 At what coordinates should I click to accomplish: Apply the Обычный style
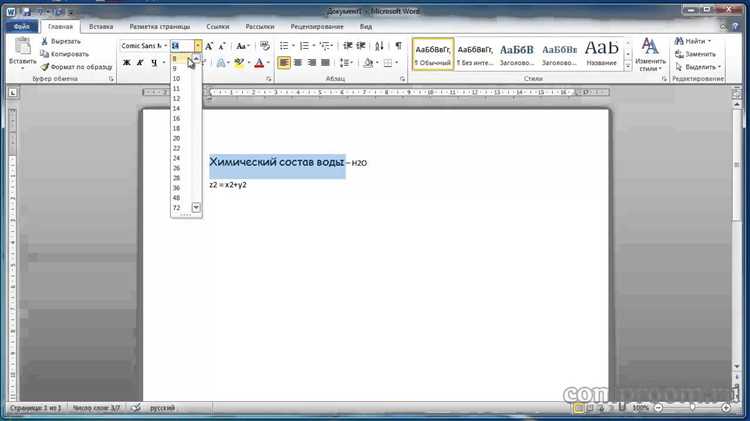point(433,55)
